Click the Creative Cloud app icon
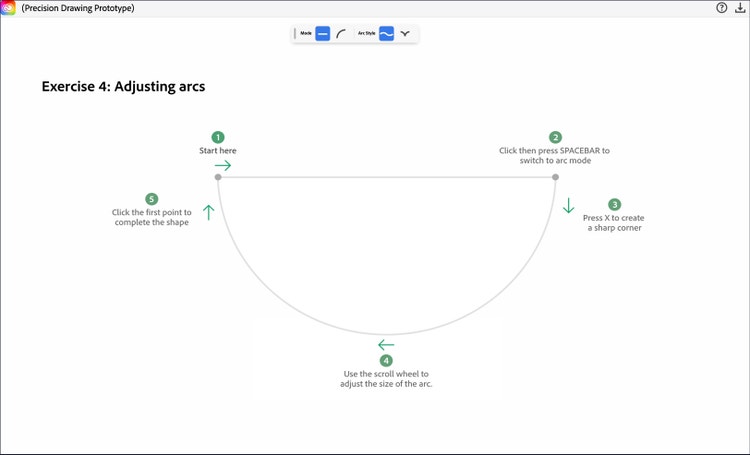 click(x=8, y=8)
